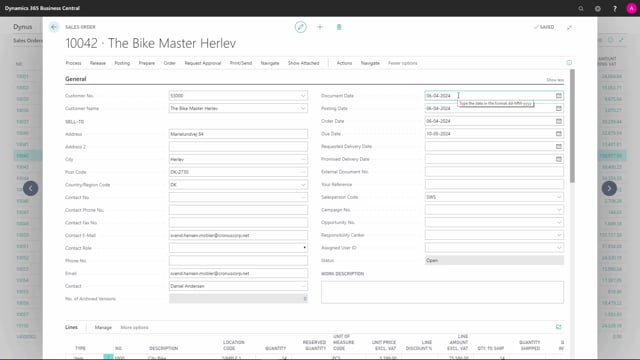This screenshot has height=360, width=640.
Task: Create a new order with the plus icon
Action: pyautogui.click(x=320, y=27)
